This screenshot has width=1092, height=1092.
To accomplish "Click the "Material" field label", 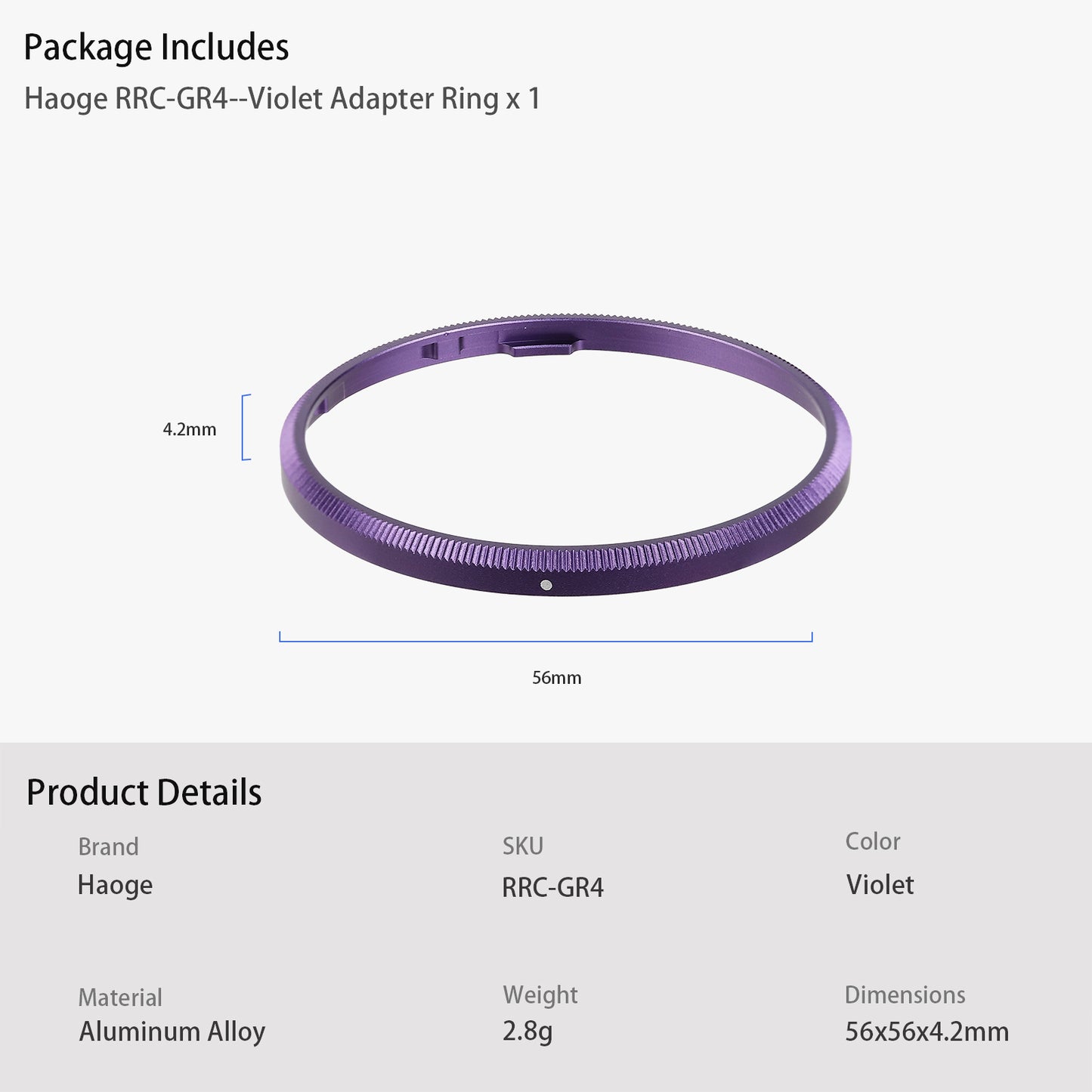I will click(x=120, y=998).
